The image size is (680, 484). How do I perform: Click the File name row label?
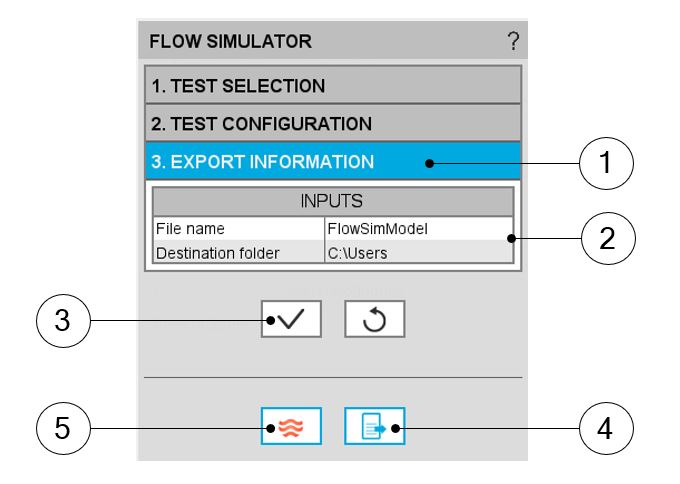238,227
